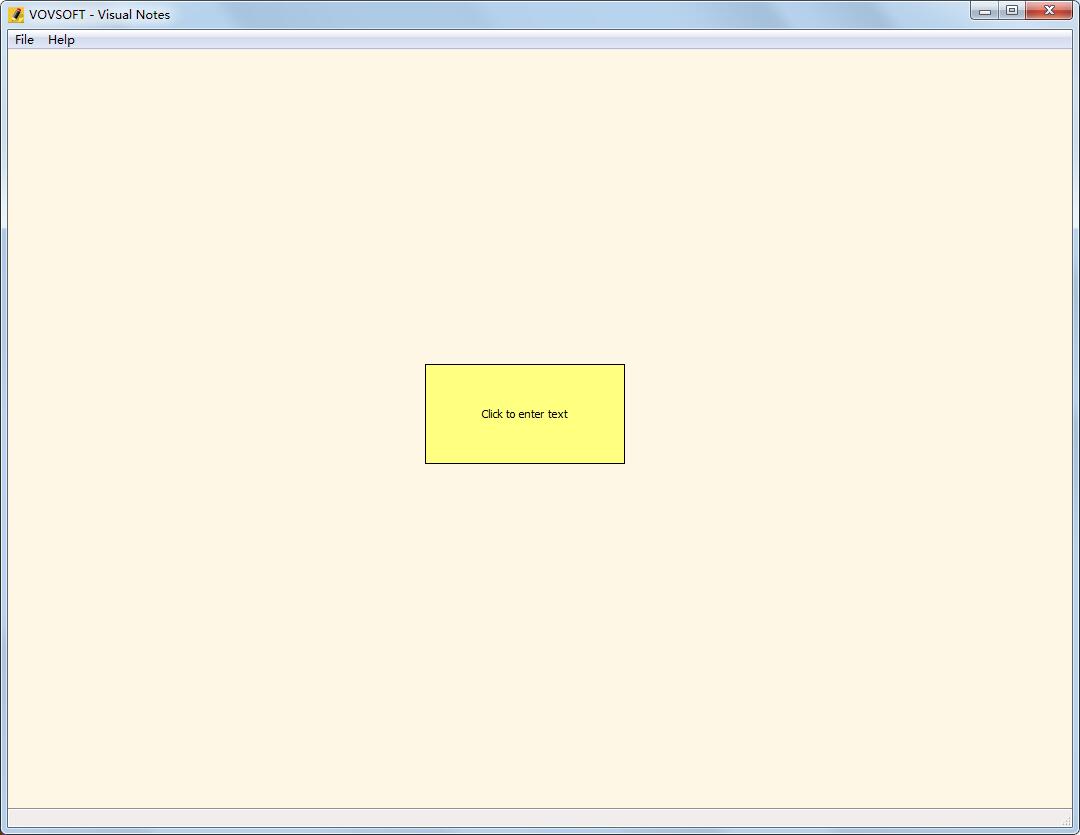Image resolution: width=1080 pixels, height=835 pixels.
Task: Click yellow area above the note text
Action: [x=525, y=386]
